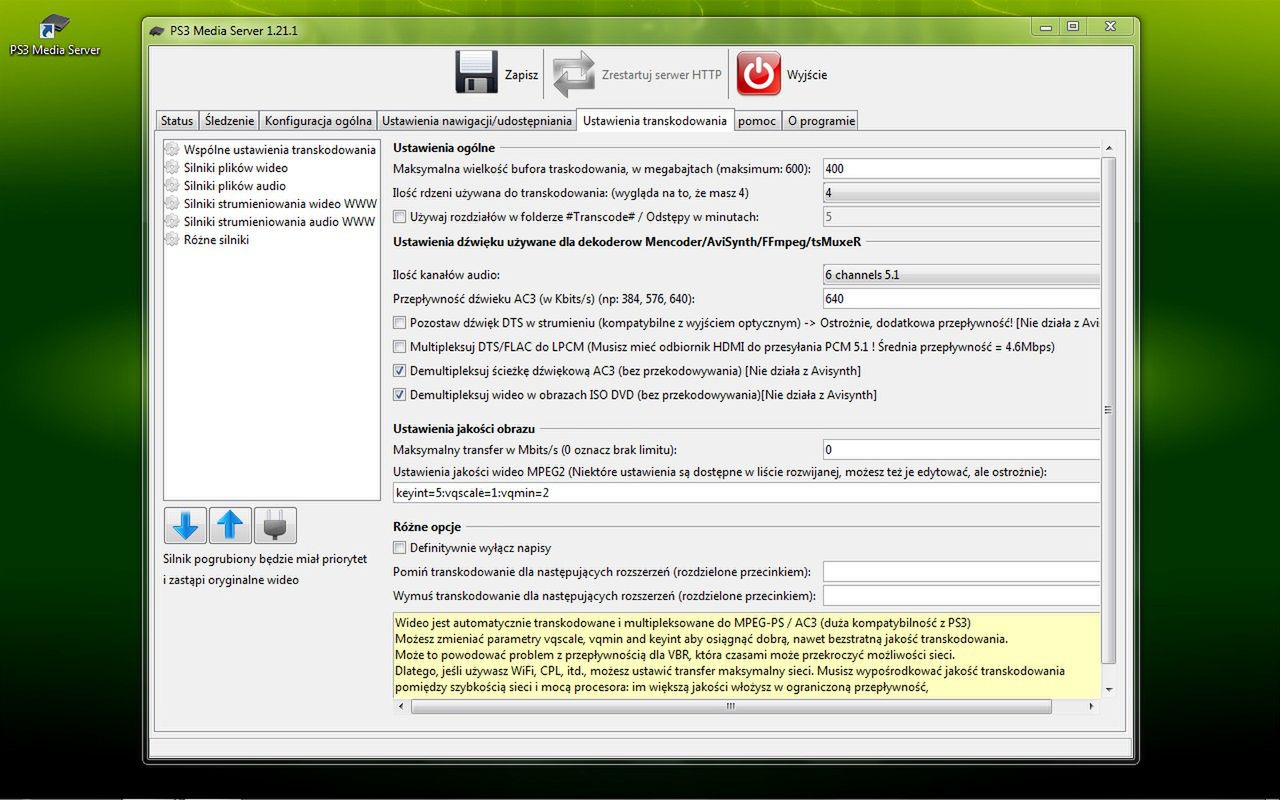The image size is (1280, 800).
Task: Click the Zapisz floppy disk icon
Action: [476, 74]
